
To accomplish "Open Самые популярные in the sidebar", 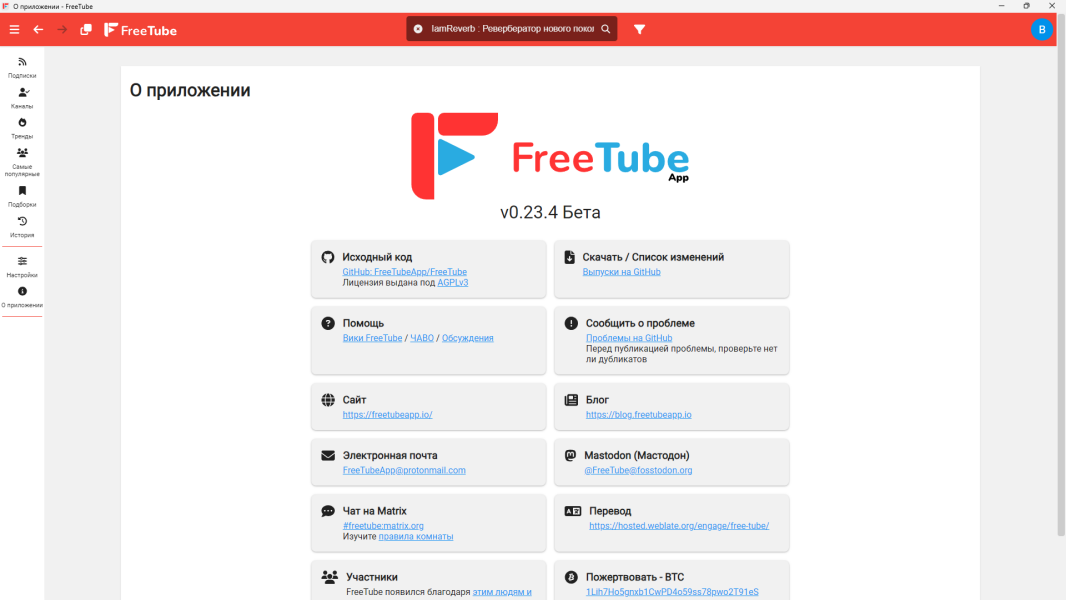I will [x=22, y=162].
